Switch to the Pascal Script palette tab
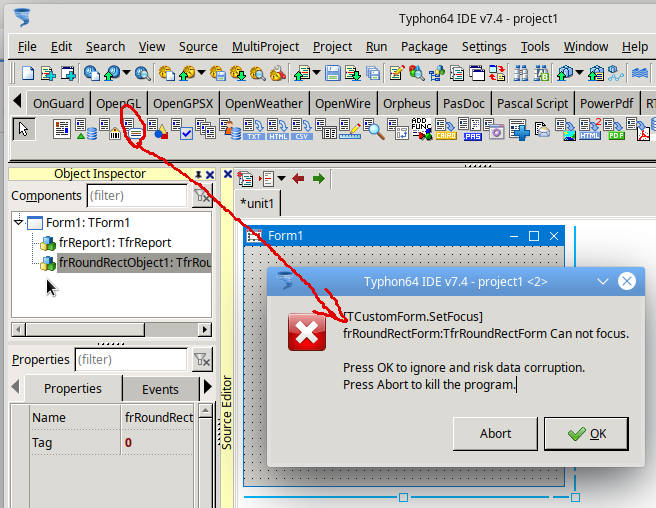Image resolution: width=656 pixels, height=508 pixels. (532, 103)
